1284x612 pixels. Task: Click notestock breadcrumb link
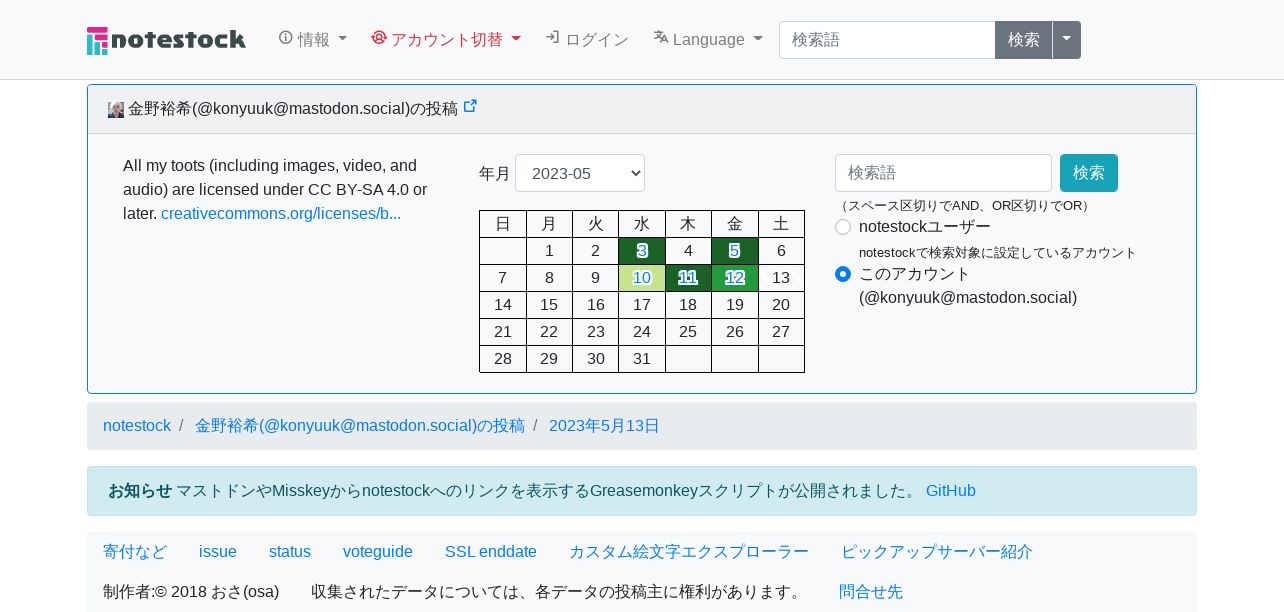[x=137, y=426]
